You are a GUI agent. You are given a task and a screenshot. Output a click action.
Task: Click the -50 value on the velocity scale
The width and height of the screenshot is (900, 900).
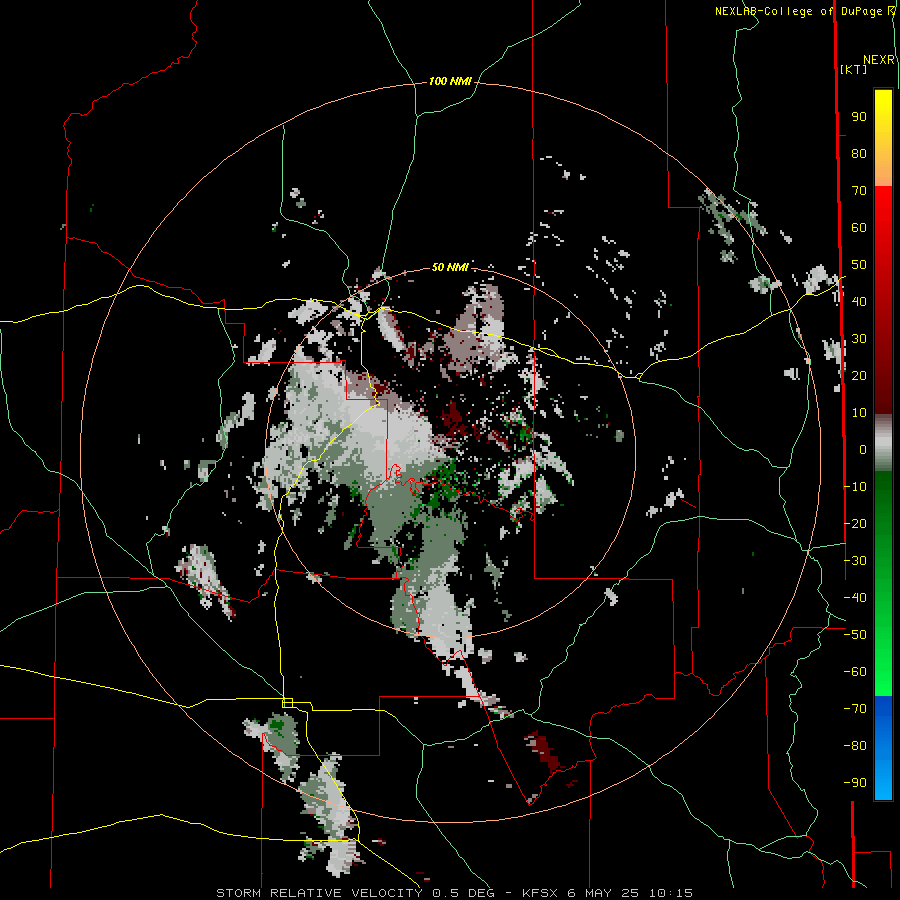pyautogui.click(x=855, y=635)
